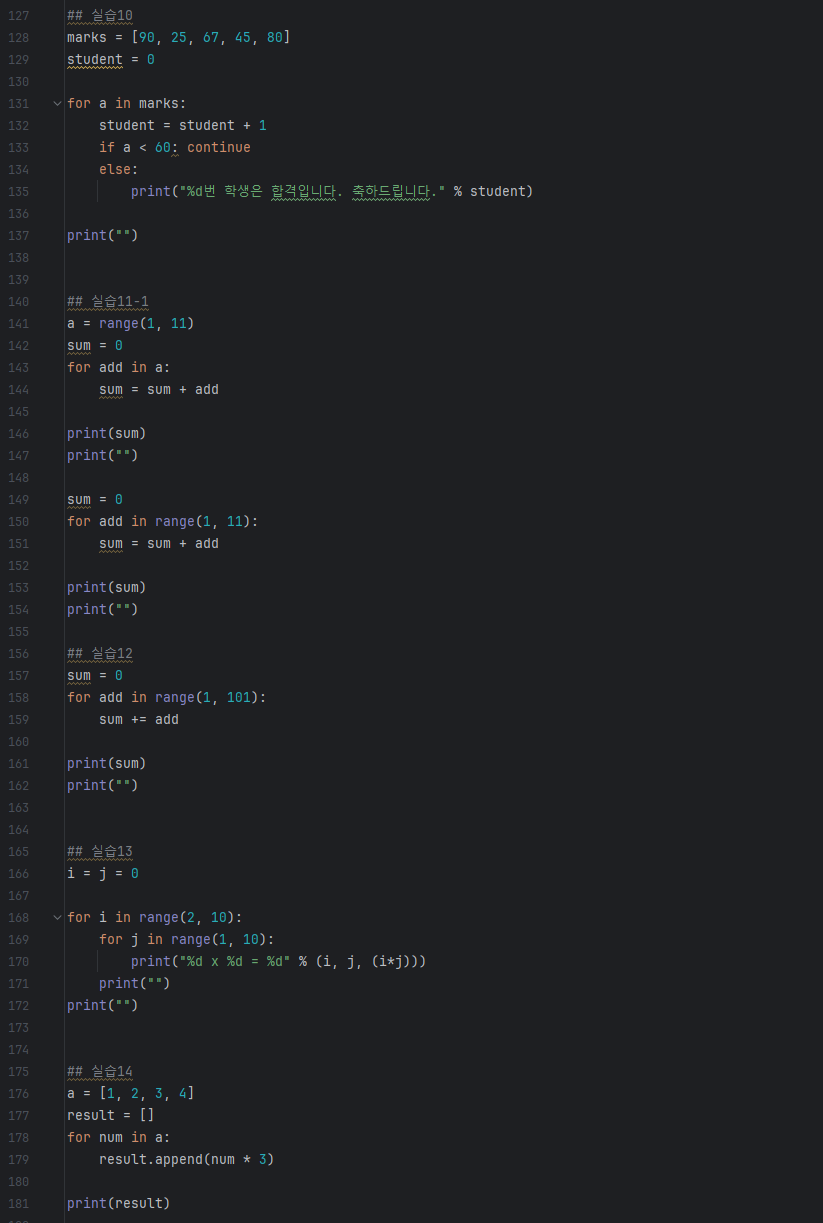
Task: Click line number 166 in the gutter
Action: 18,873
